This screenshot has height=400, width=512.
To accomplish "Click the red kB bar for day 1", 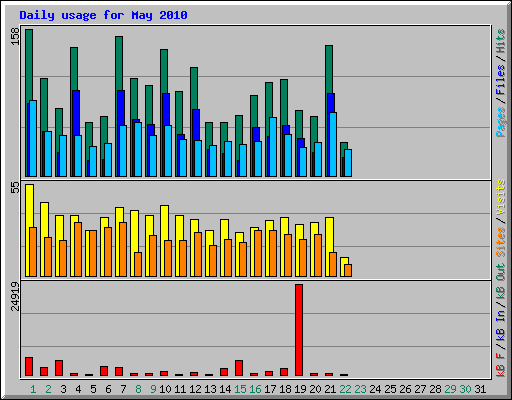I will 29,367.
